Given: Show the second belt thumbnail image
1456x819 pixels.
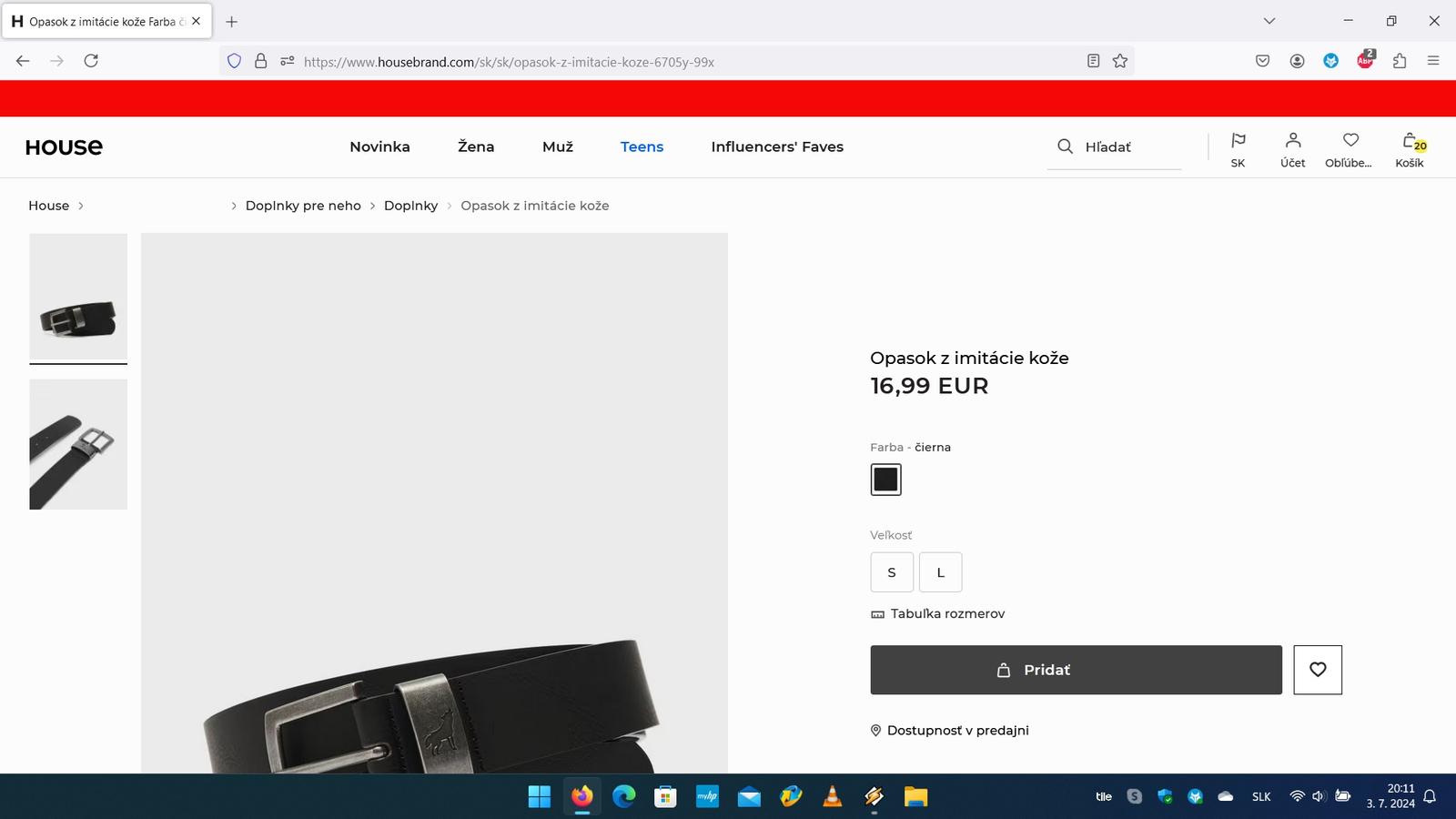Looking at the screenshot, I should [78, 444].
